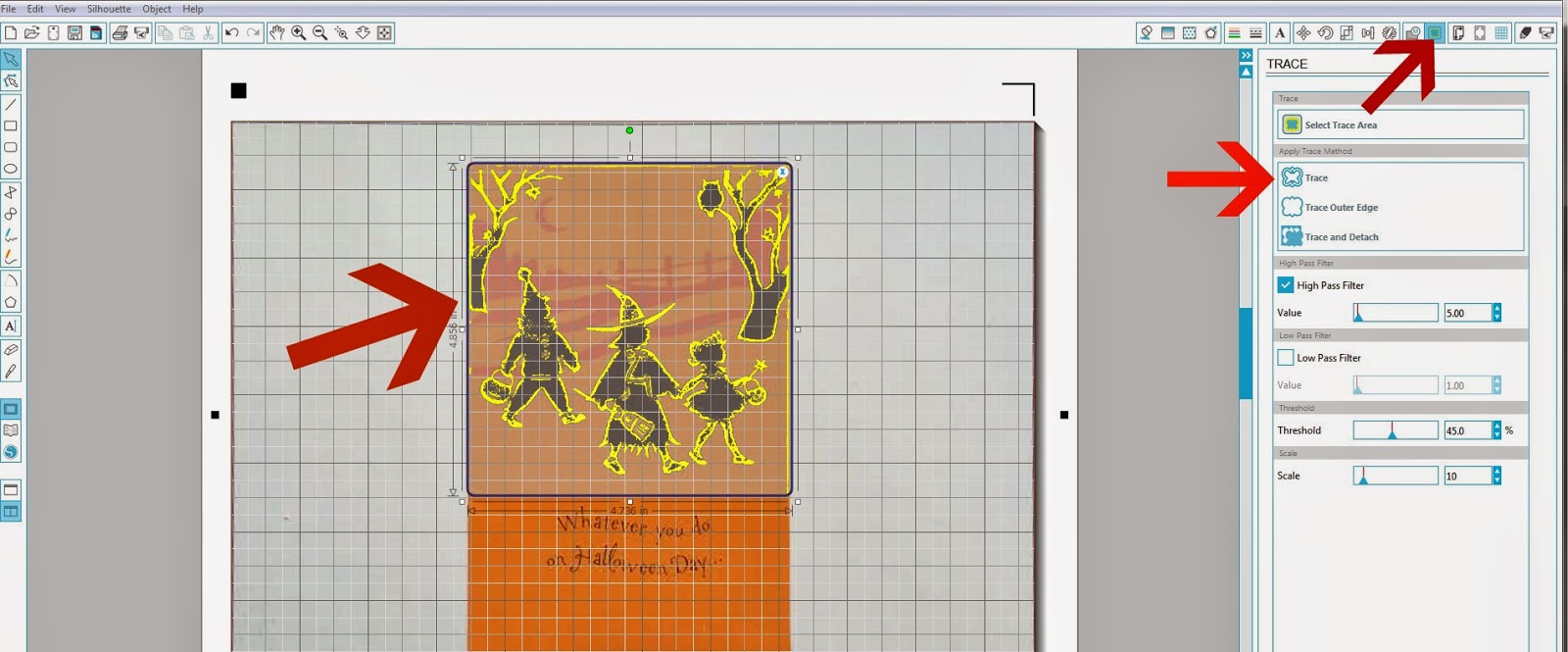Image resolution: width=1568 pixels, height=652 pixels.
Task: Click the Open file folder icon
Action: [31, 32]
